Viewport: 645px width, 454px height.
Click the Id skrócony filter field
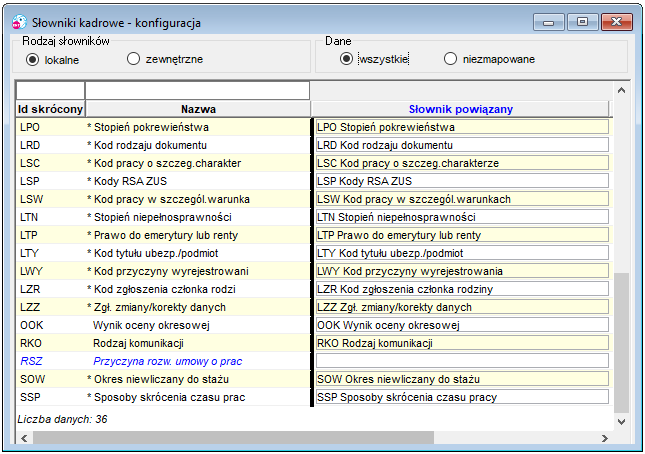click(50, 90)
